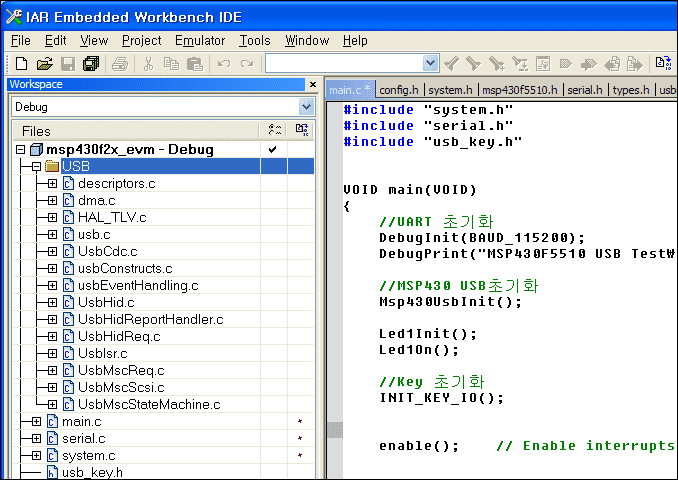Select usb_key.h in the file tree
This screenshot has width=678, height=480.
(x=92, y=472)
